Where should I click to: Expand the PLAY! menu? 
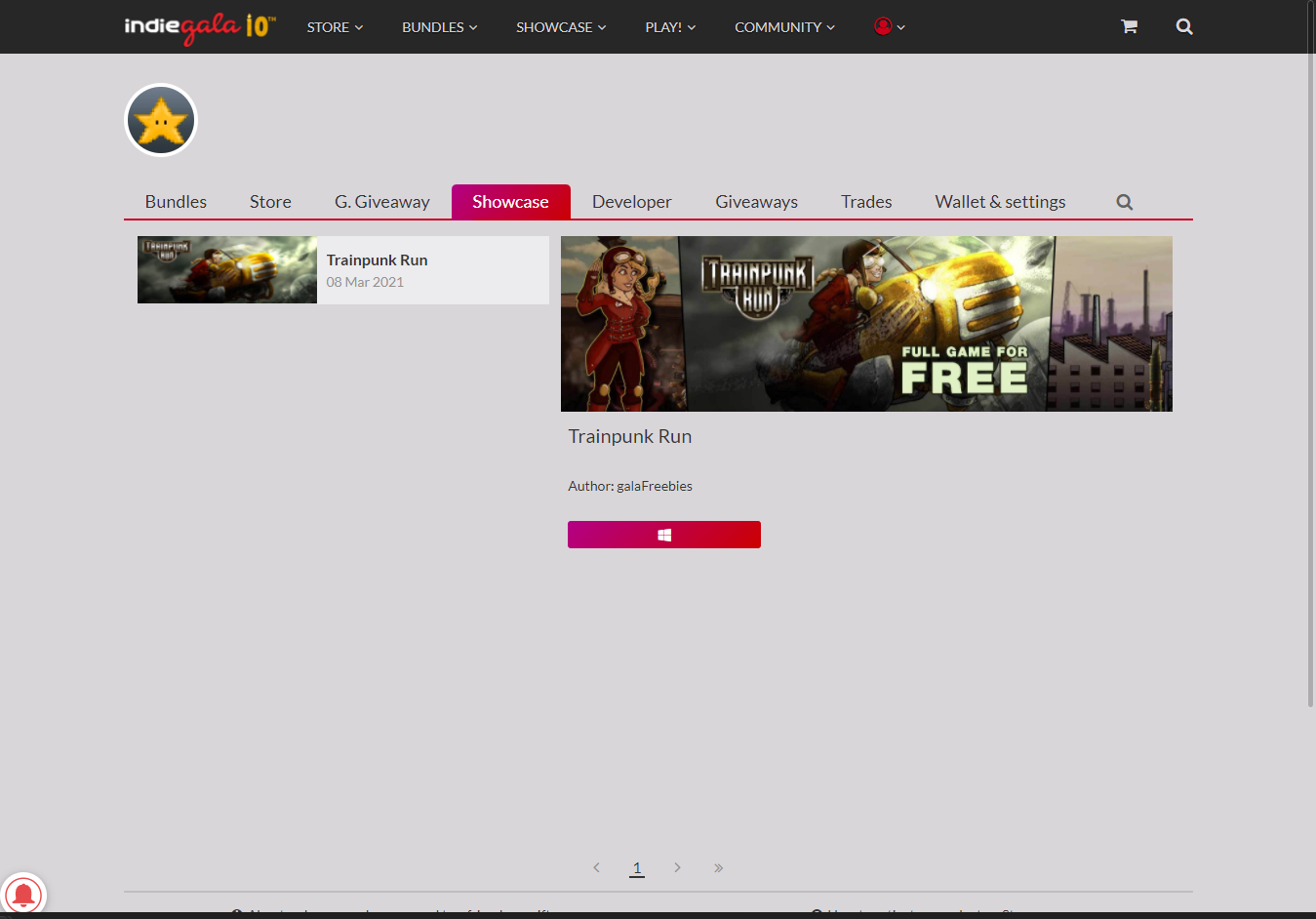670,27
